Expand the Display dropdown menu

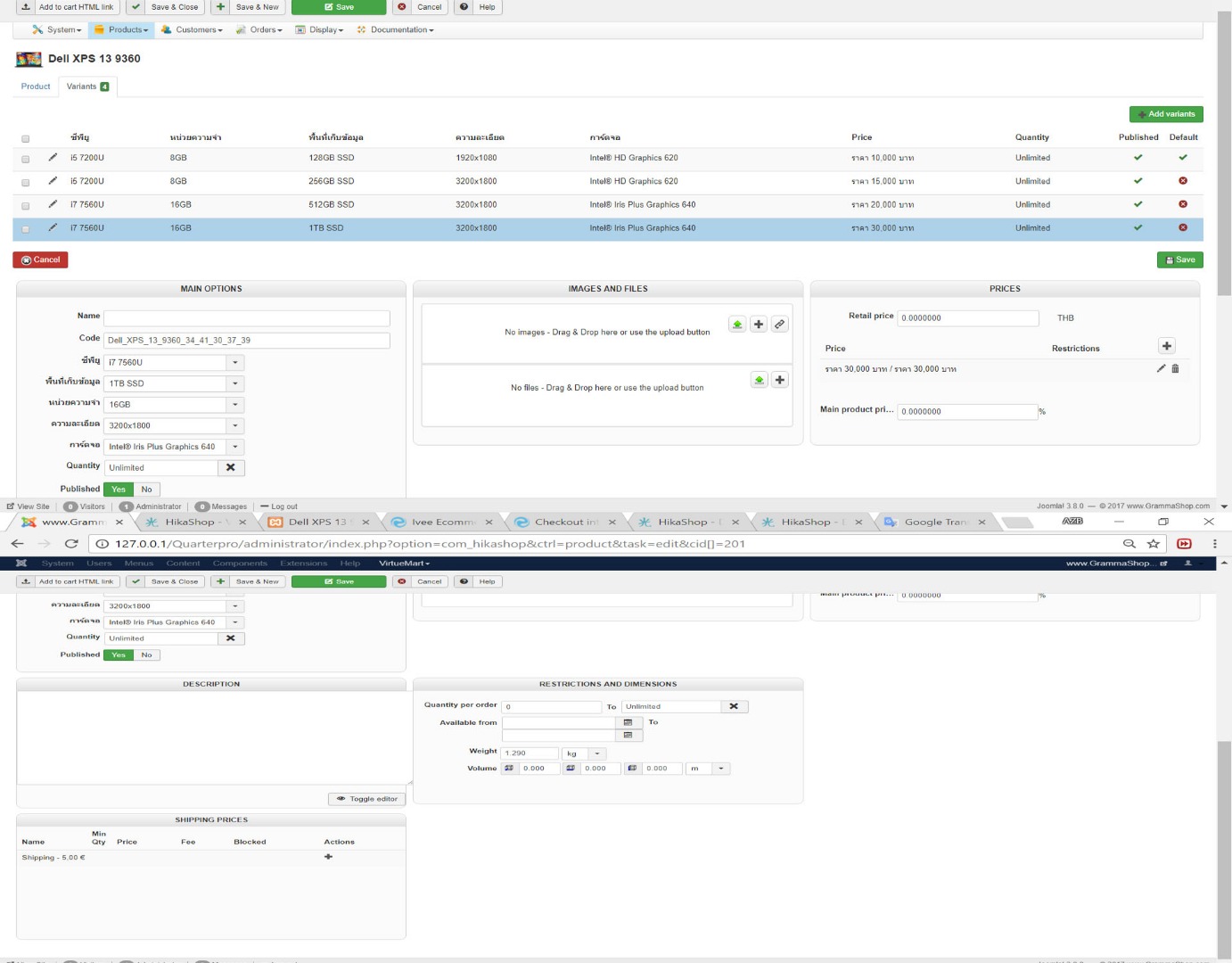click(319, 29)
